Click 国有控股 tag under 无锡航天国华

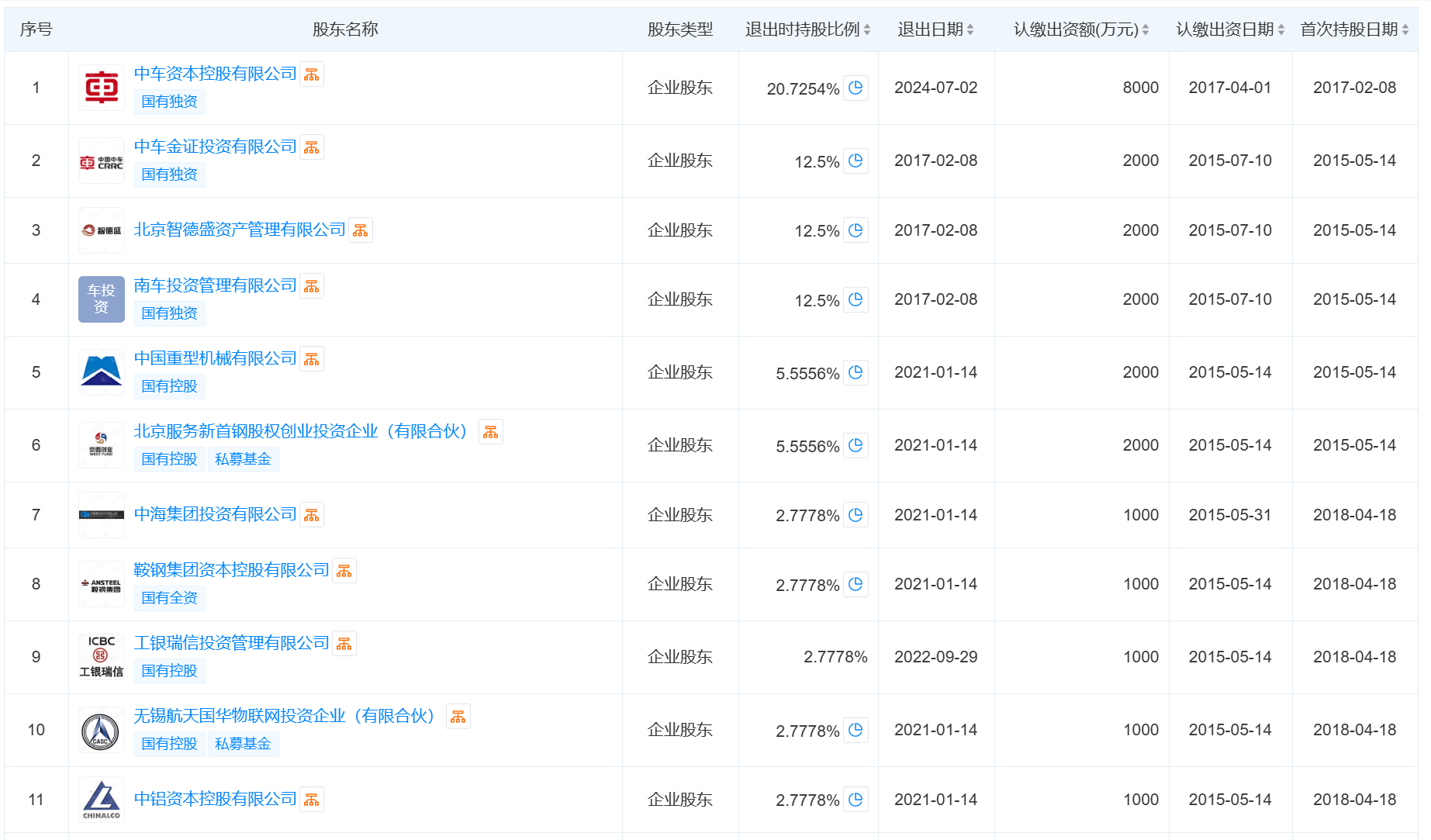pyautogui.click(x=170, y=744)
